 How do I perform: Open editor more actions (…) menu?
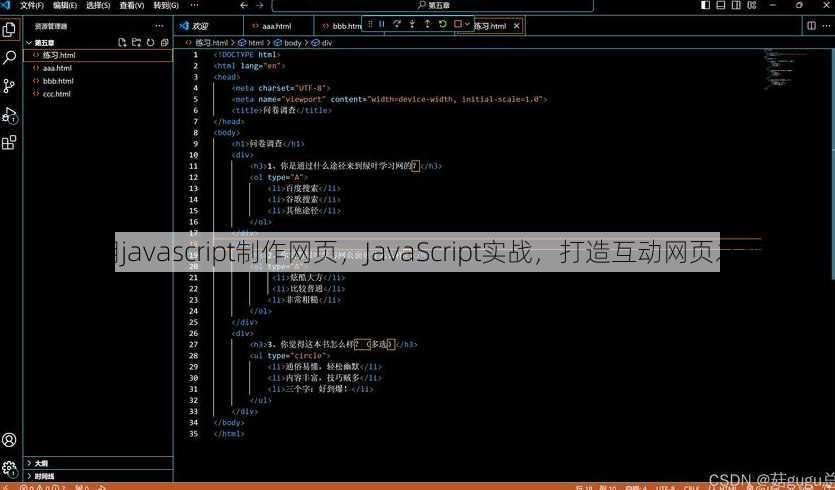827,26
